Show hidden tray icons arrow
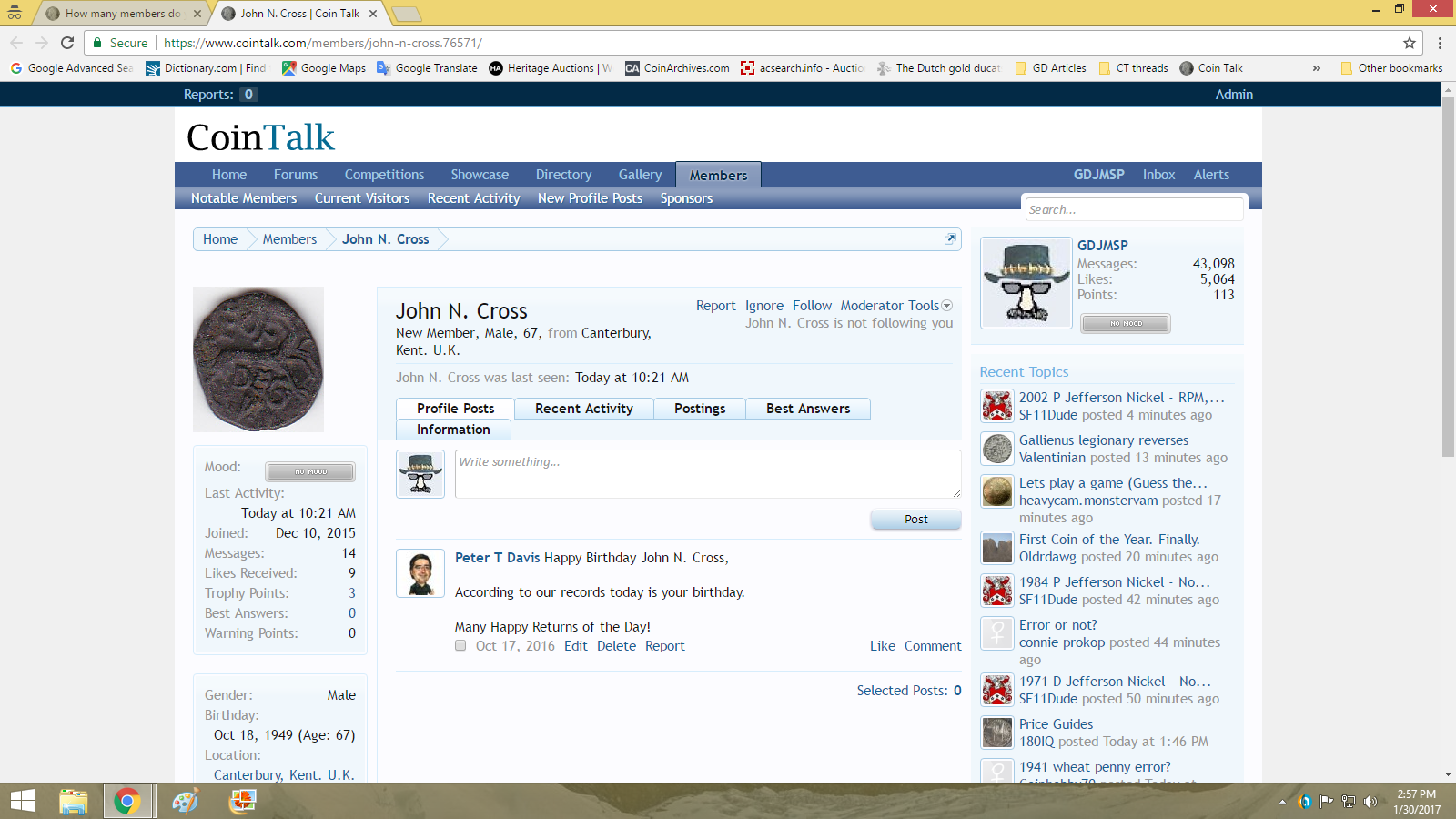This screenshot has height=819, width=1456. tap(1282, 802)
